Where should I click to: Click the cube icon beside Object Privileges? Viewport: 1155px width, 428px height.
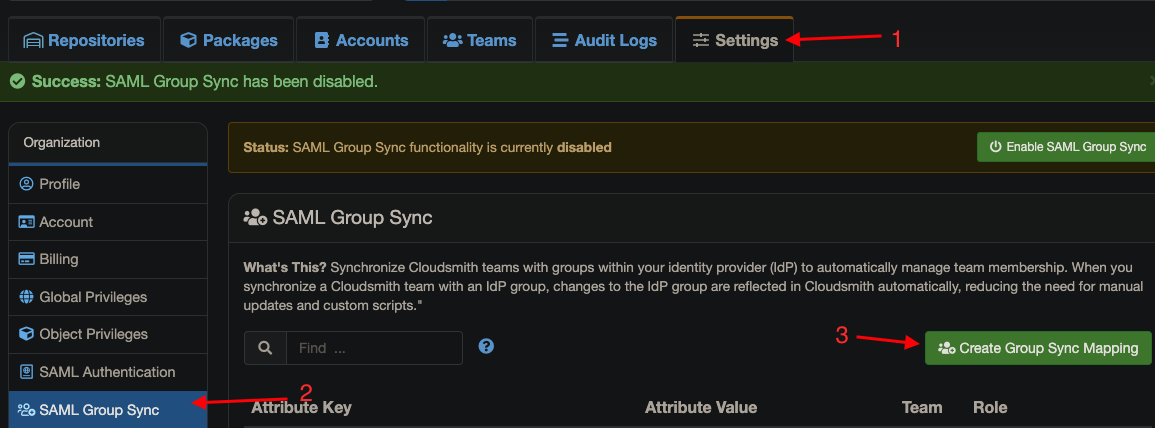point(27,334)
